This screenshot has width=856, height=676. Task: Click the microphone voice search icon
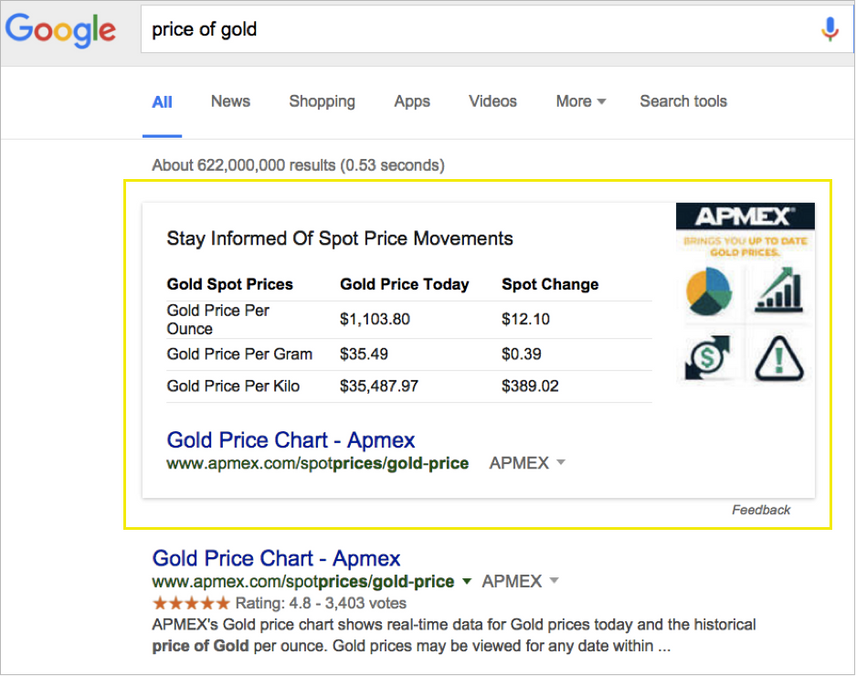click(x=829, y=29)
